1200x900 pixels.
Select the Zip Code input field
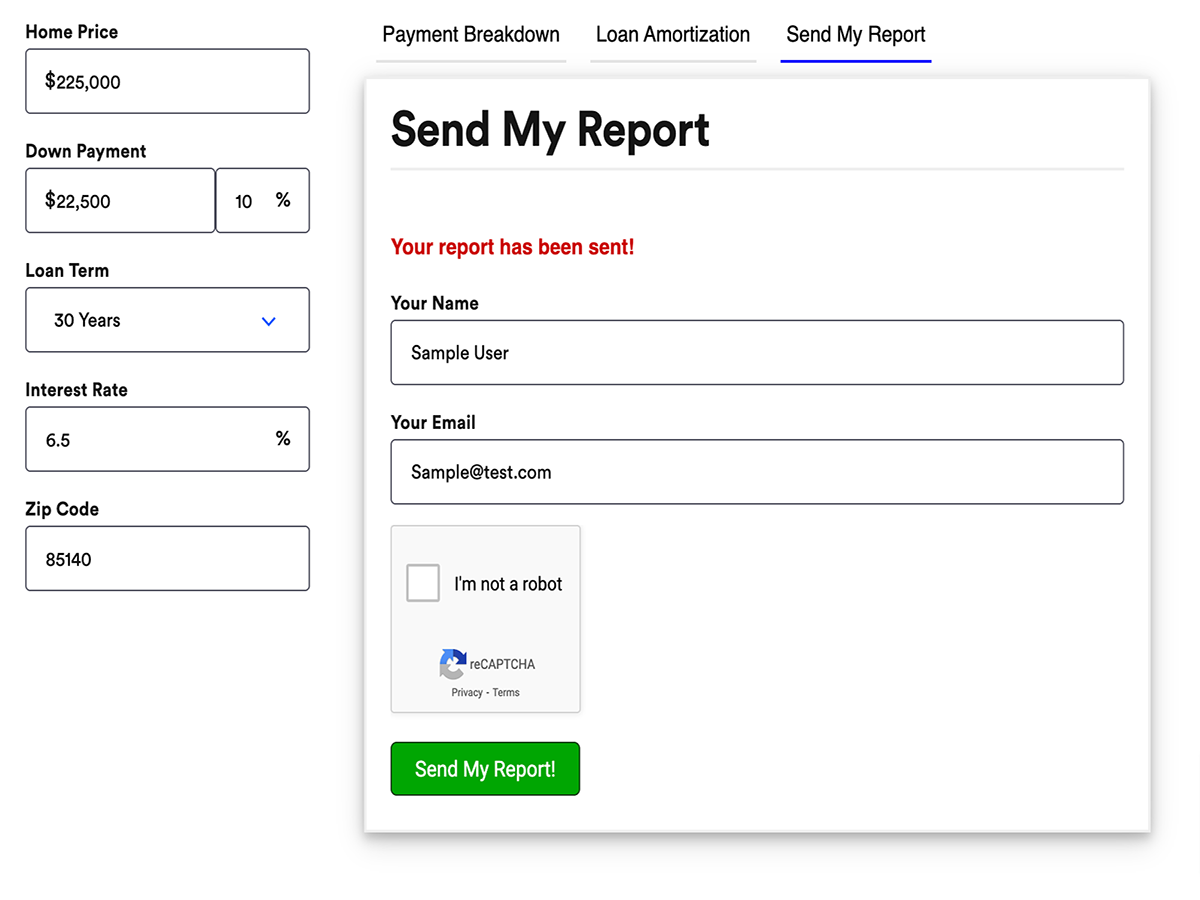pyautogui.click(x=167, y=558)
